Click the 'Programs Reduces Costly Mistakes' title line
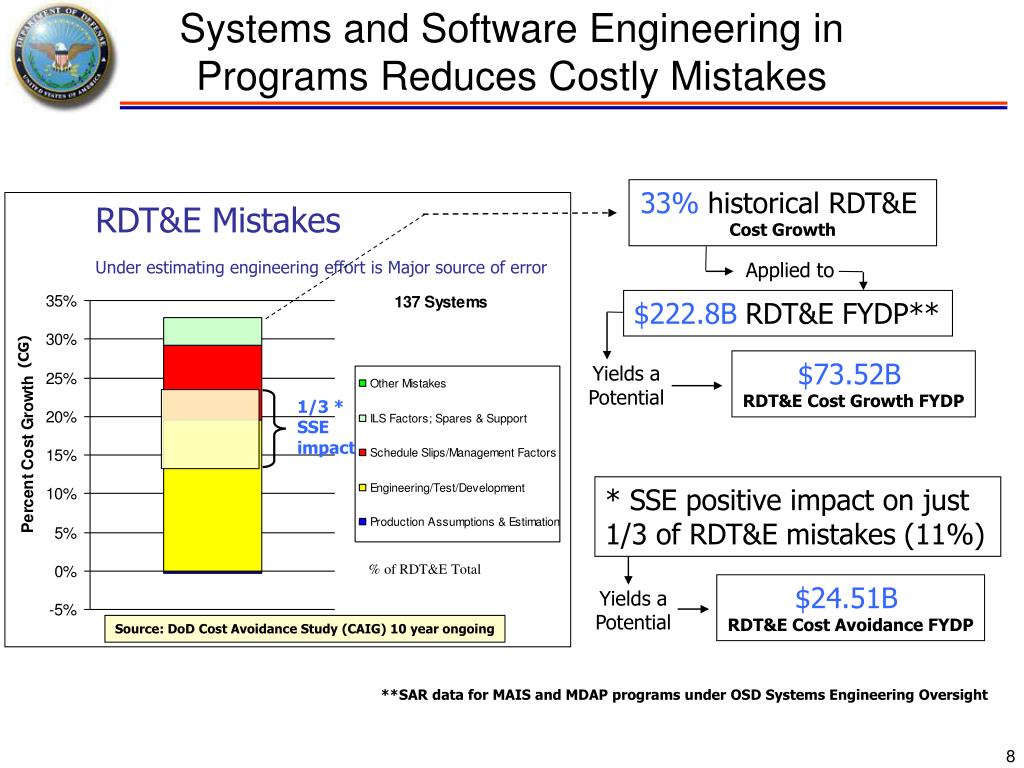The width and height of the screenshot is (1024, 768). pos(511,76)
